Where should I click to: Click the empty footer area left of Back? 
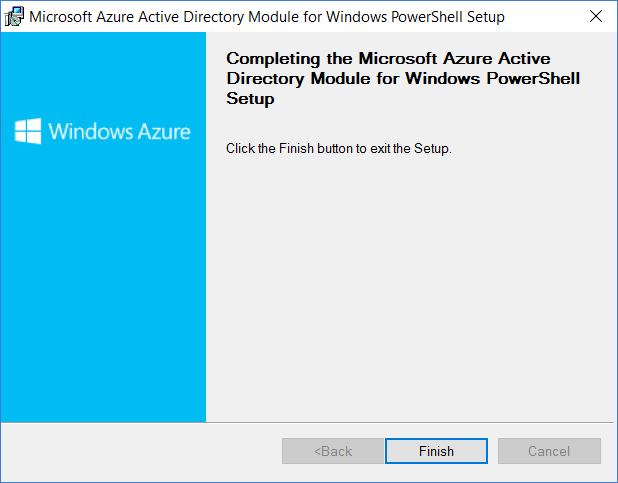click(142, 451)
